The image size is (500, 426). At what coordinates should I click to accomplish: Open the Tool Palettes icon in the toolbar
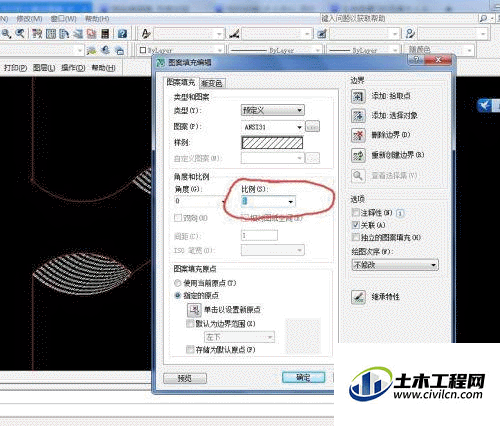[x=64, y=33]
